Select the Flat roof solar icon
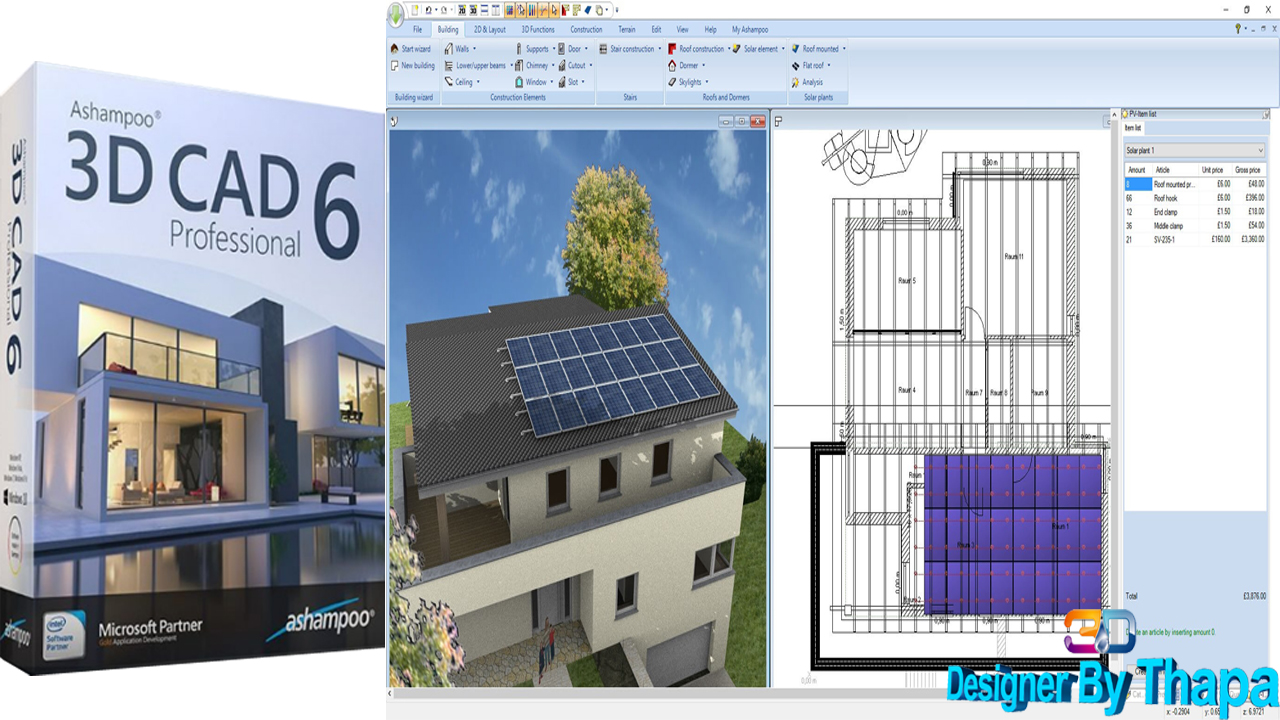This screenshot has width=1280, height=720. click(x=796, y=66)
